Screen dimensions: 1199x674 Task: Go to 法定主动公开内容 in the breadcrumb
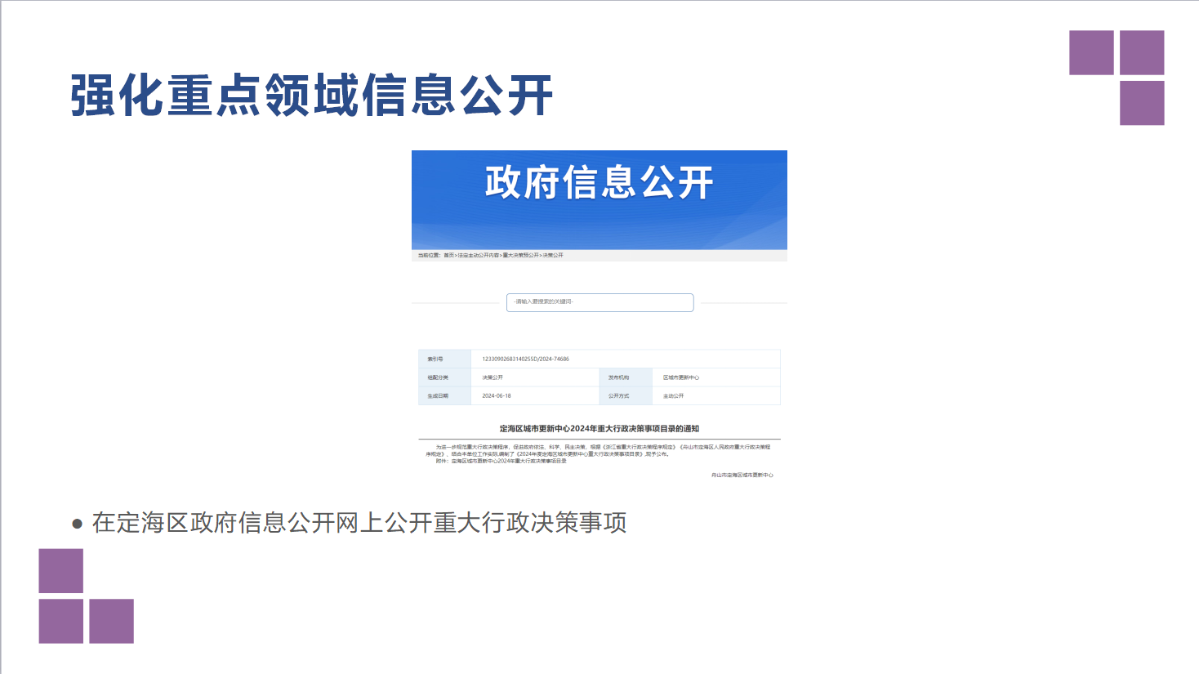coord(479,256)
